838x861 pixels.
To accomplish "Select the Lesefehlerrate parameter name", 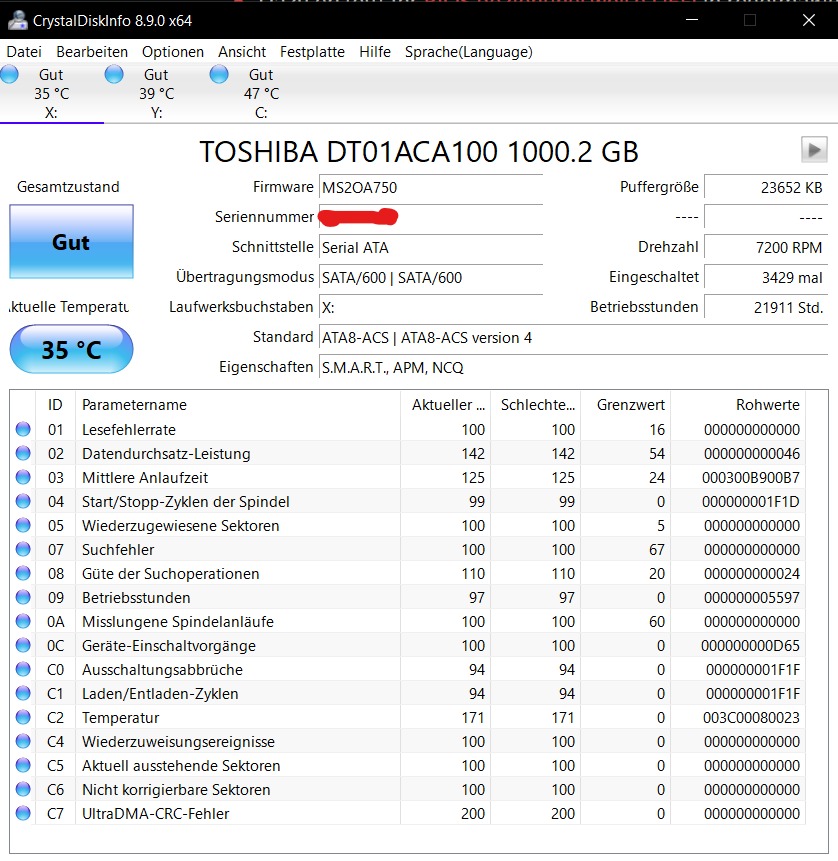I will point(129,429).
